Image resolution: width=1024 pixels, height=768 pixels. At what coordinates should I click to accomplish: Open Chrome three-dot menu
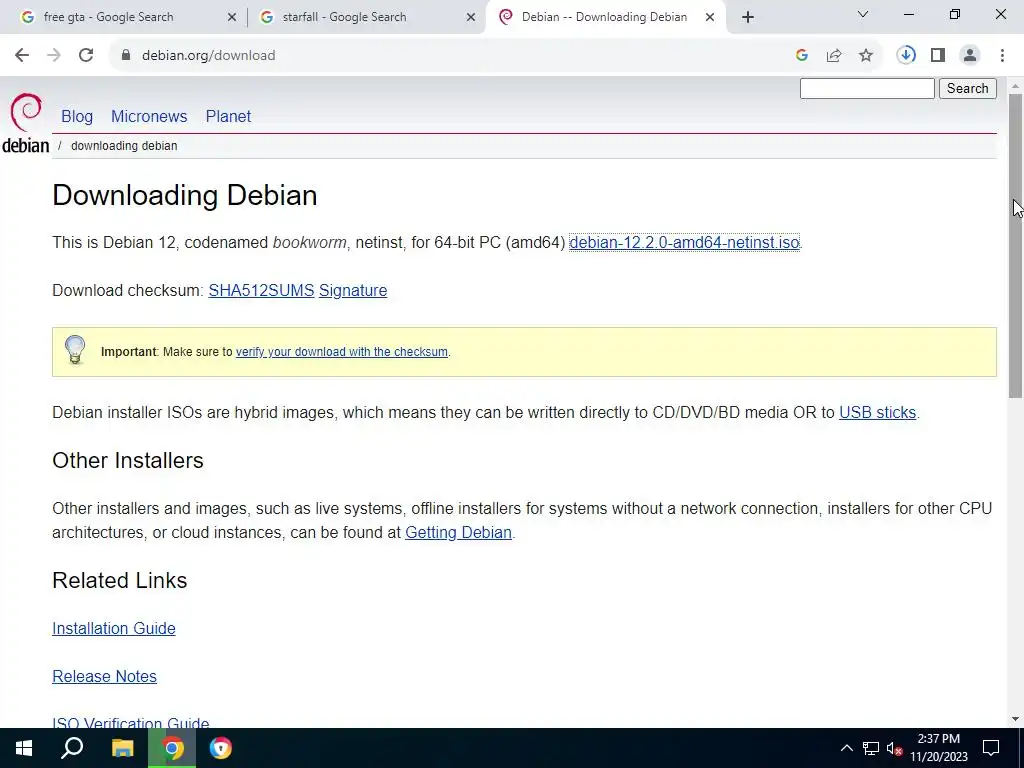pyautogui.click(x=1002, y=56)
